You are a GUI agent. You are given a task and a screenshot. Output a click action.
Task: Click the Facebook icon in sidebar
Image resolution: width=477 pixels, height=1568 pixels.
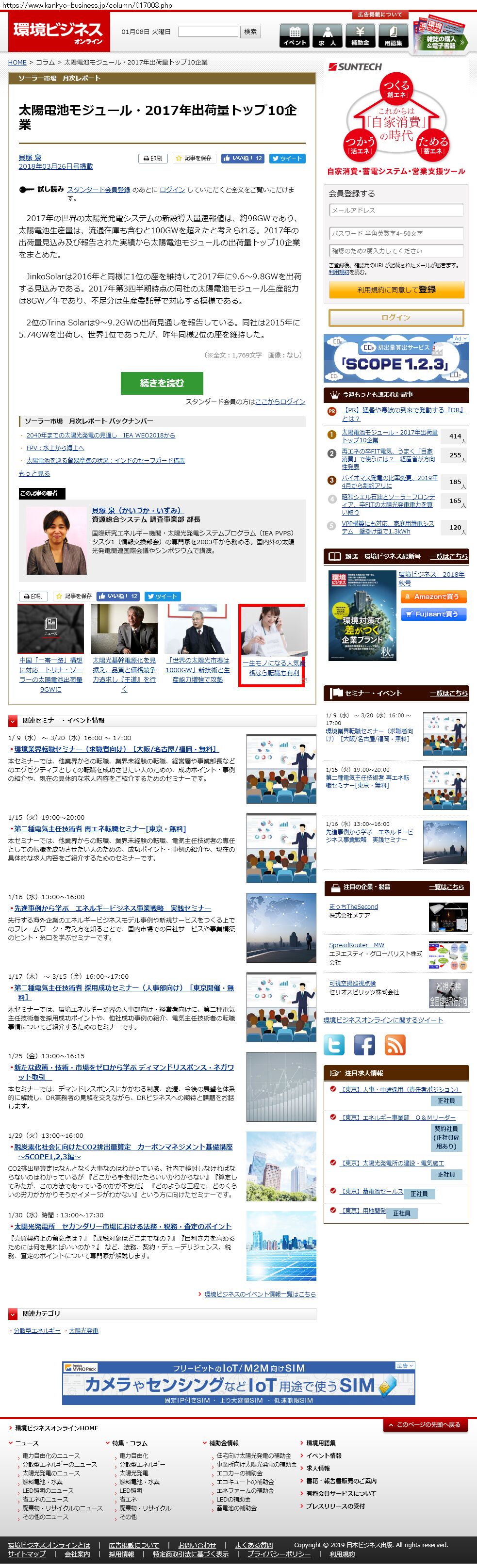point(364,1045)
